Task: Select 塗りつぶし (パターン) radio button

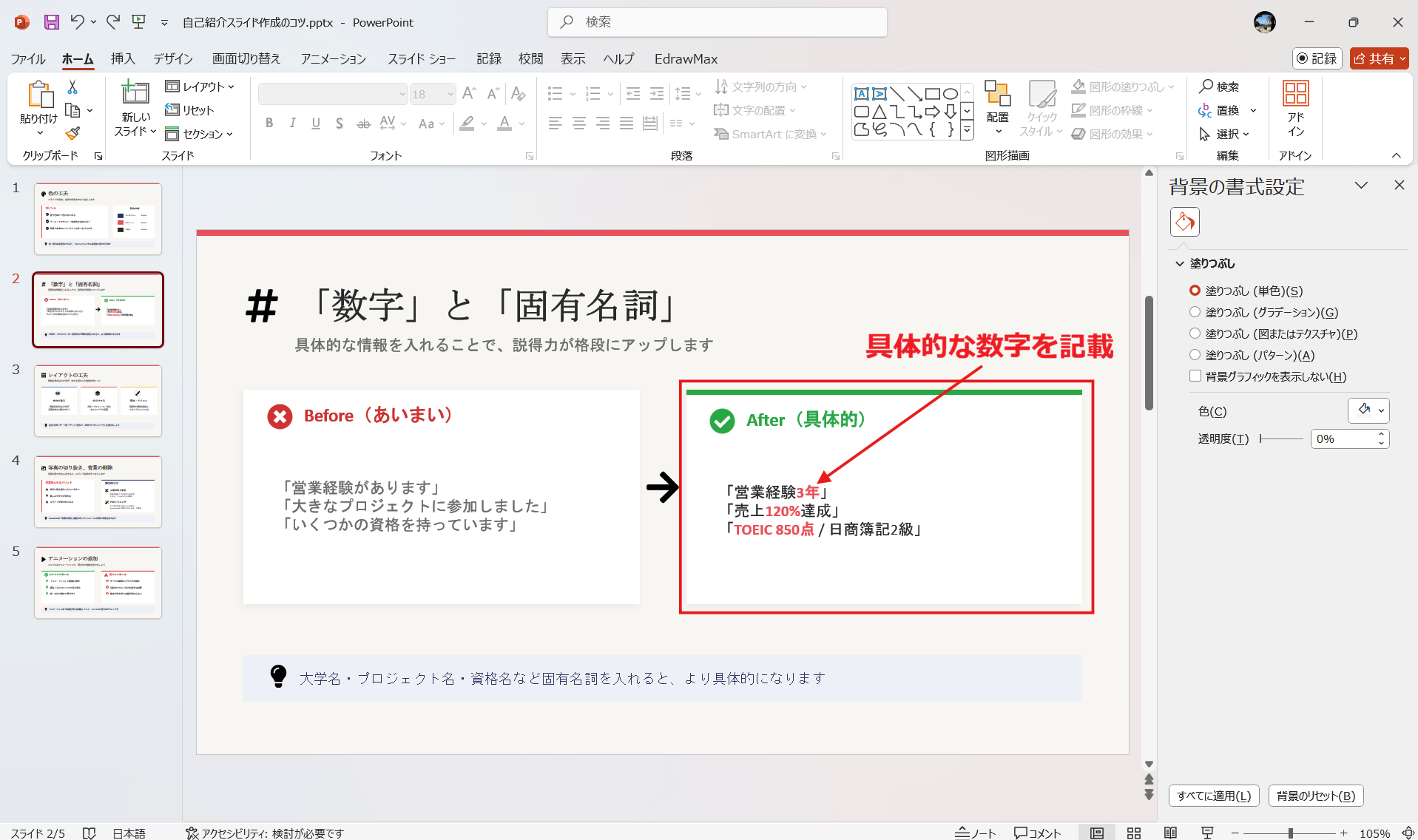Action: [x=1196, y=355]
